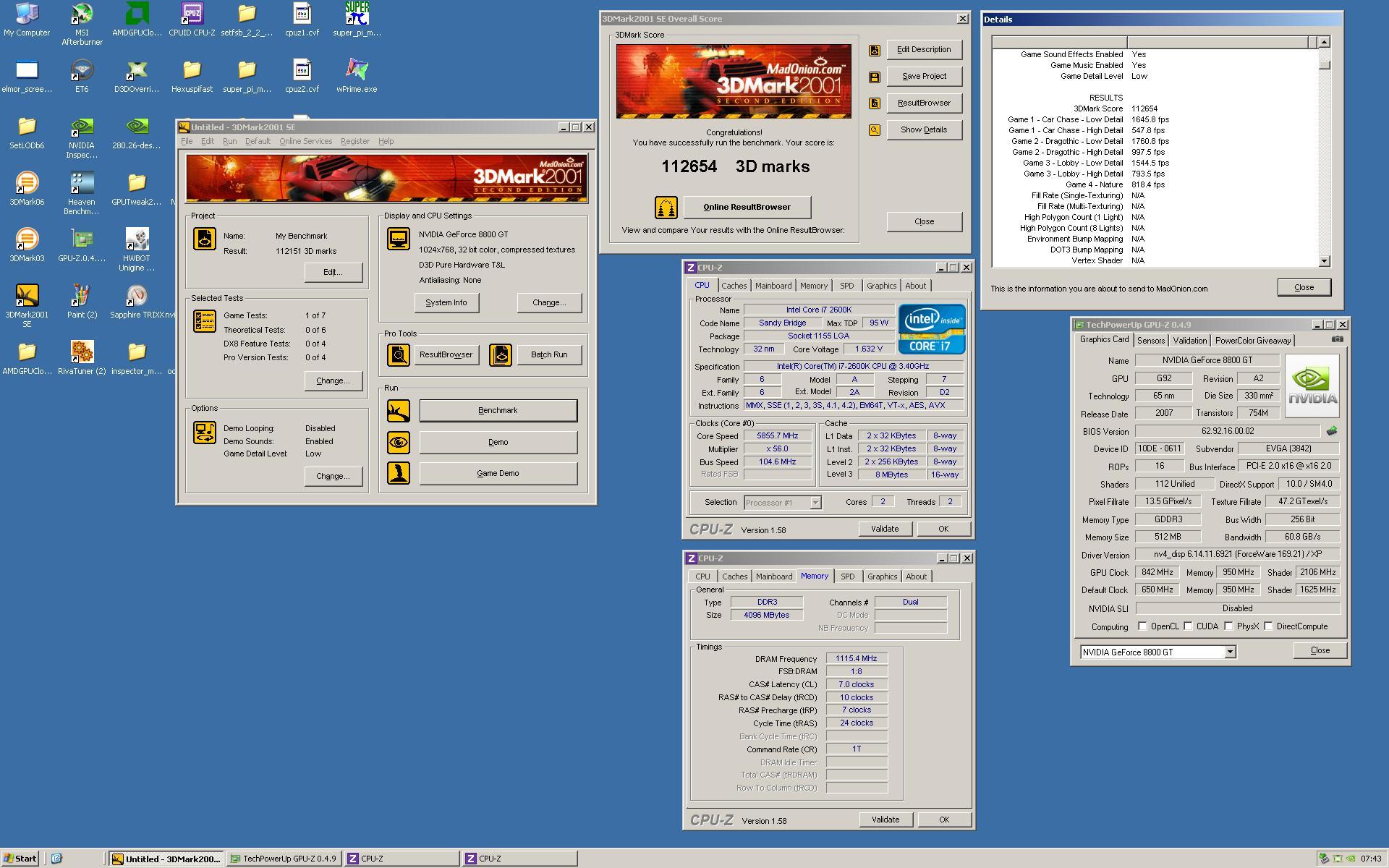The height and width of the screenshot is (868, 1389).
Task: Click up arrow of Details list scrollbar
Action: (1324, 43)
